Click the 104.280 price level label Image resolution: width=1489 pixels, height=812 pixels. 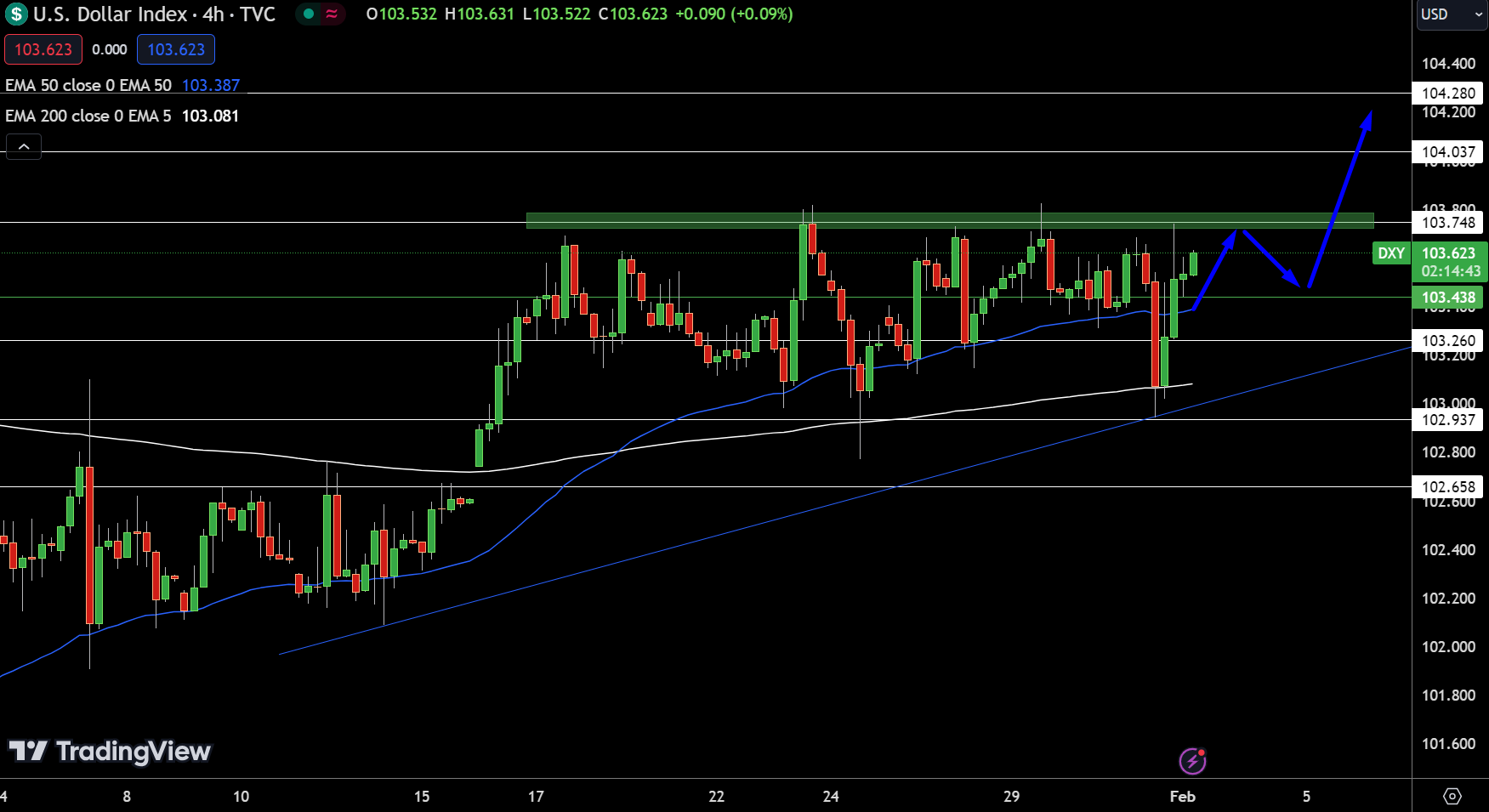[x=1448, y=94]
